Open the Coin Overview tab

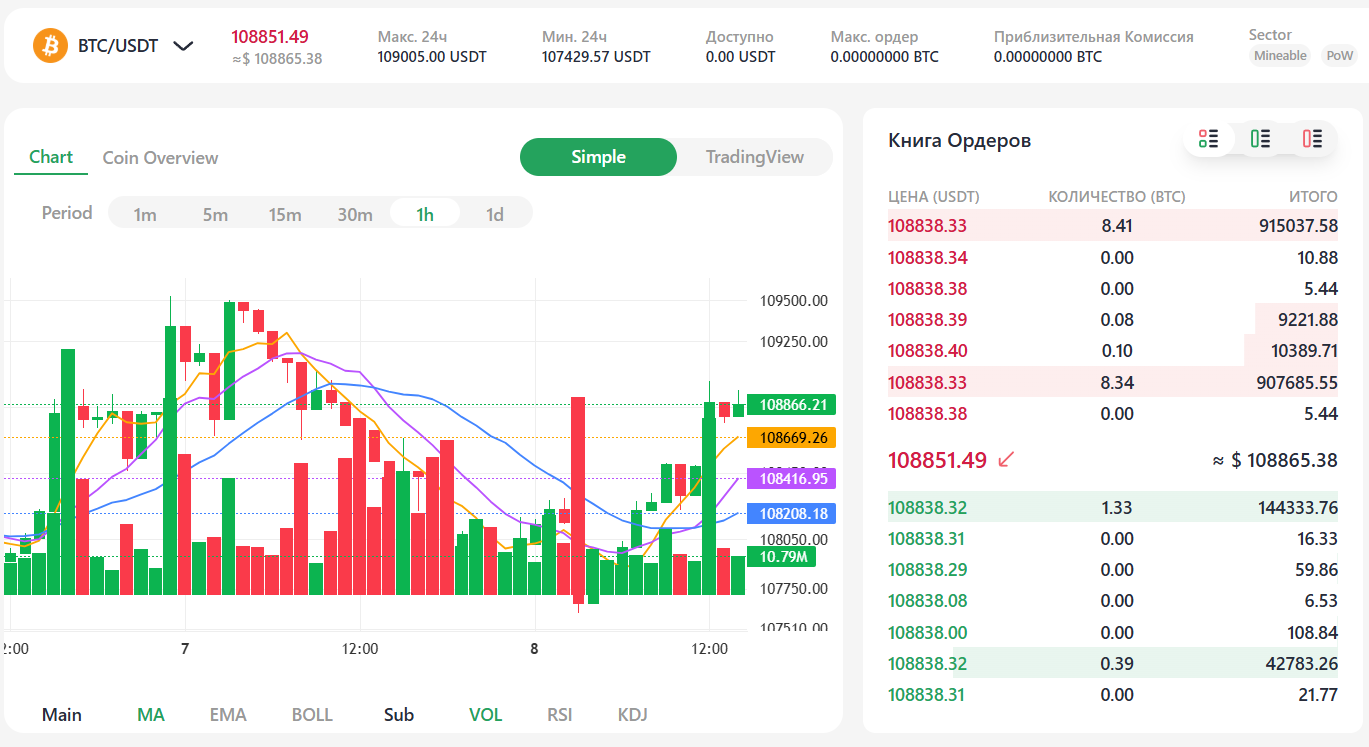pyautogui.click(x=160, y=158)
